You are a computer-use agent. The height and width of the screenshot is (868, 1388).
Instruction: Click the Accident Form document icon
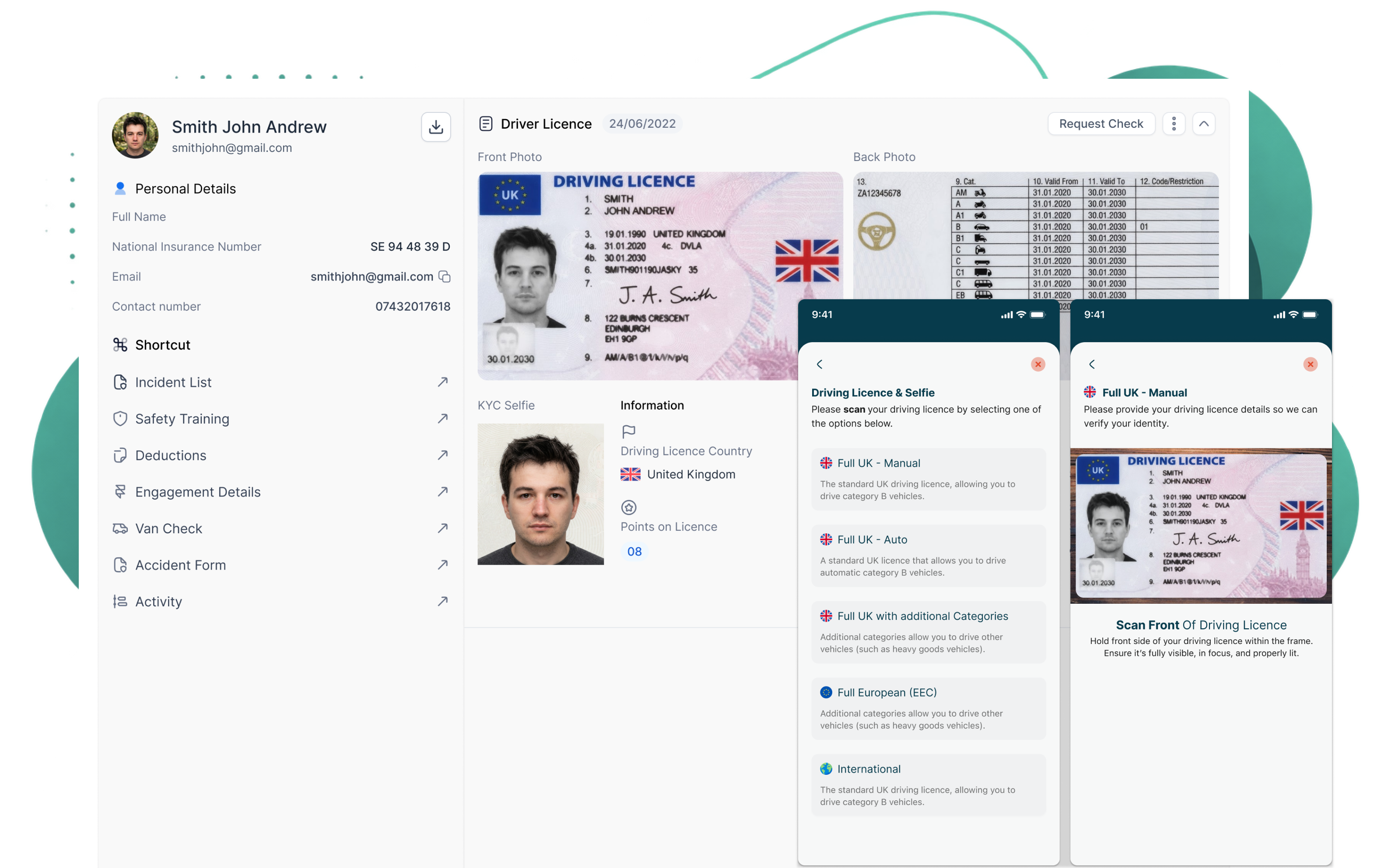click(x=120, y=565)
